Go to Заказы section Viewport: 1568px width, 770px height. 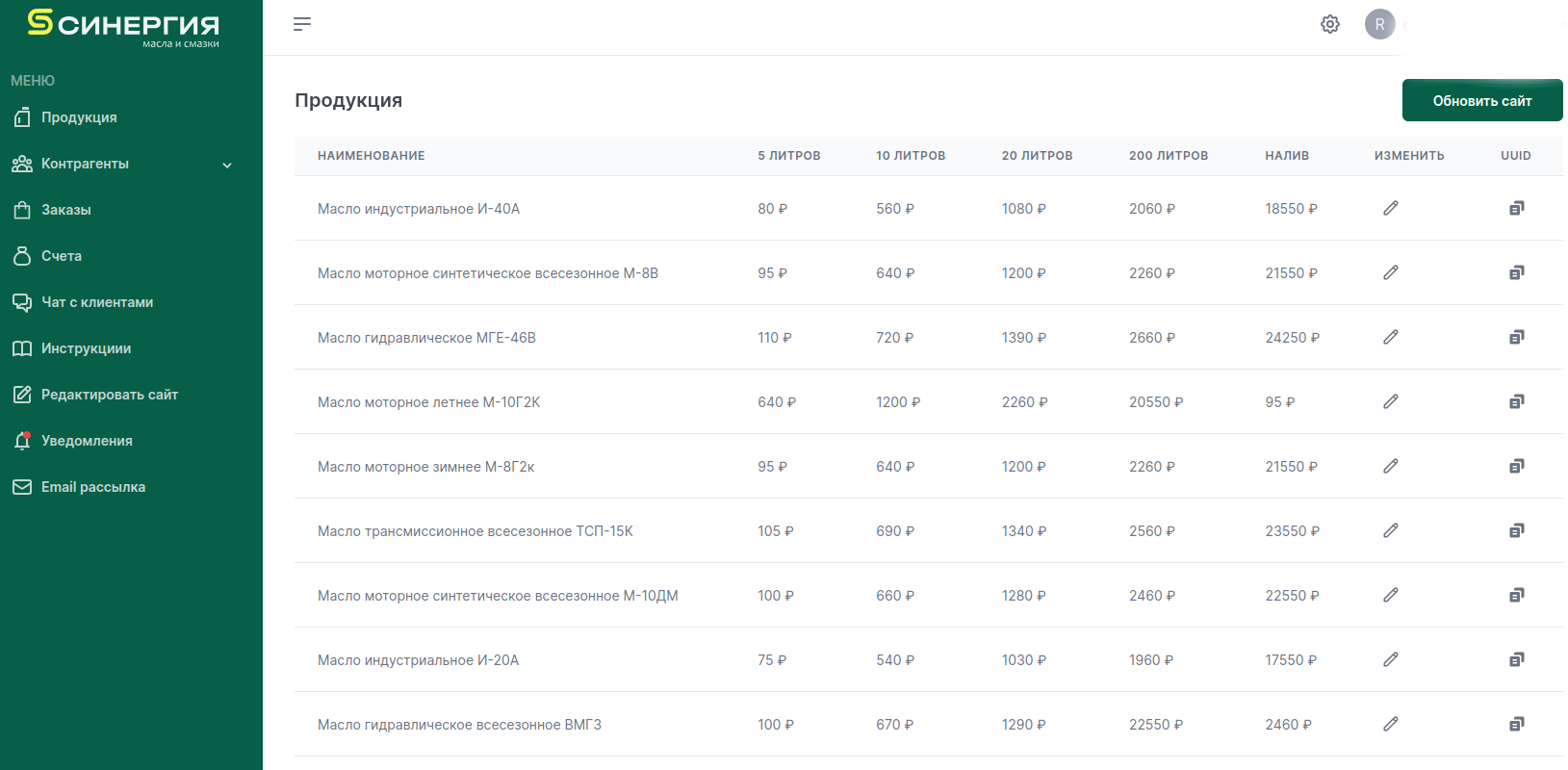[66, 210]
